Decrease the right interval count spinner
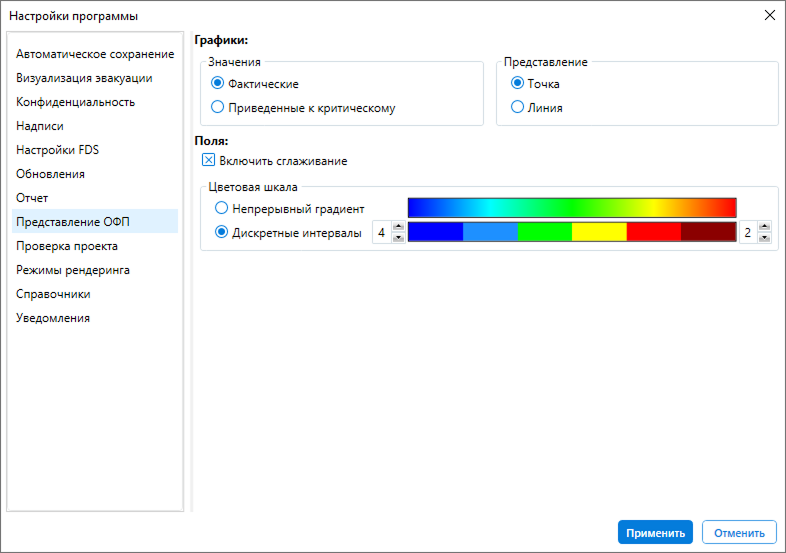Viewport: 786px width, 553px height. pyautogui.click(x=764, y=238)
